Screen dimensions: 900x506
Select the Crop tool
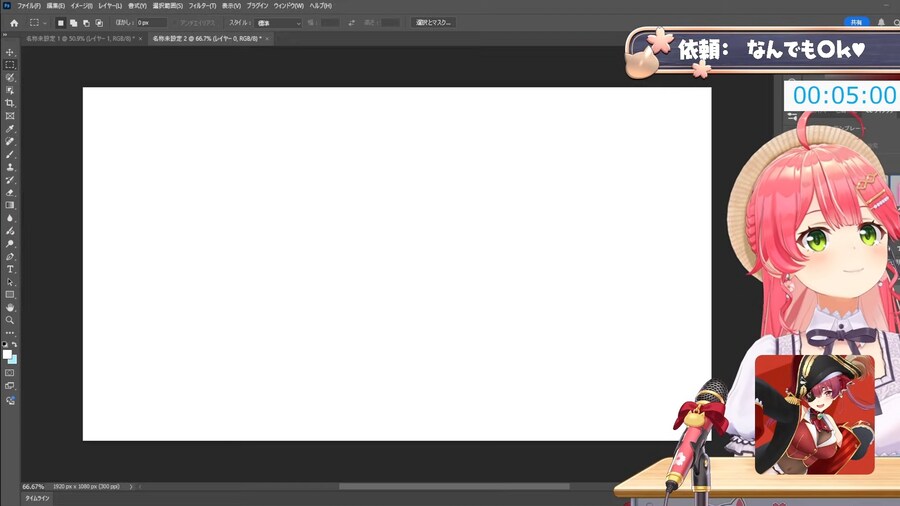coord(10,103)
